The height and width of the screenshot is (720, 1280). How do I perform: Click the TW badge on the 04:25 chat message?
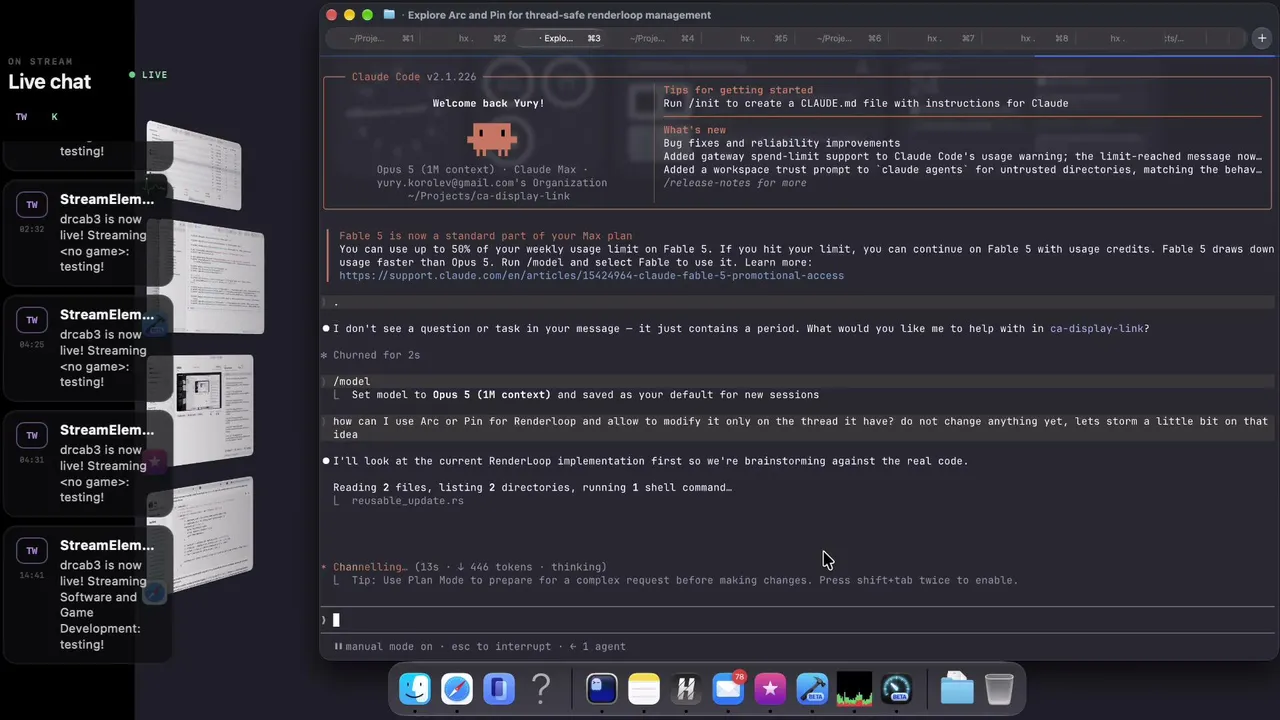point(32,320)
